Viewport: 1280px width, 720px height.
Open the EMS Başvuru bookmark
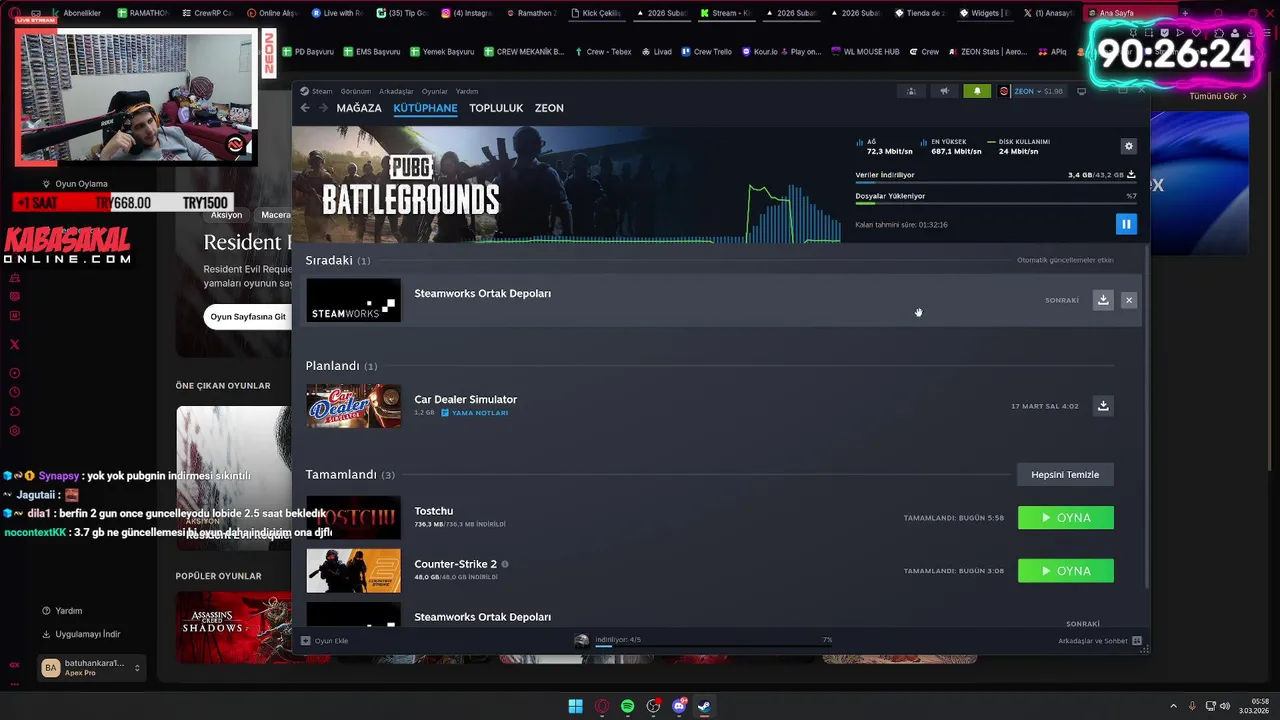pos(372,52)
